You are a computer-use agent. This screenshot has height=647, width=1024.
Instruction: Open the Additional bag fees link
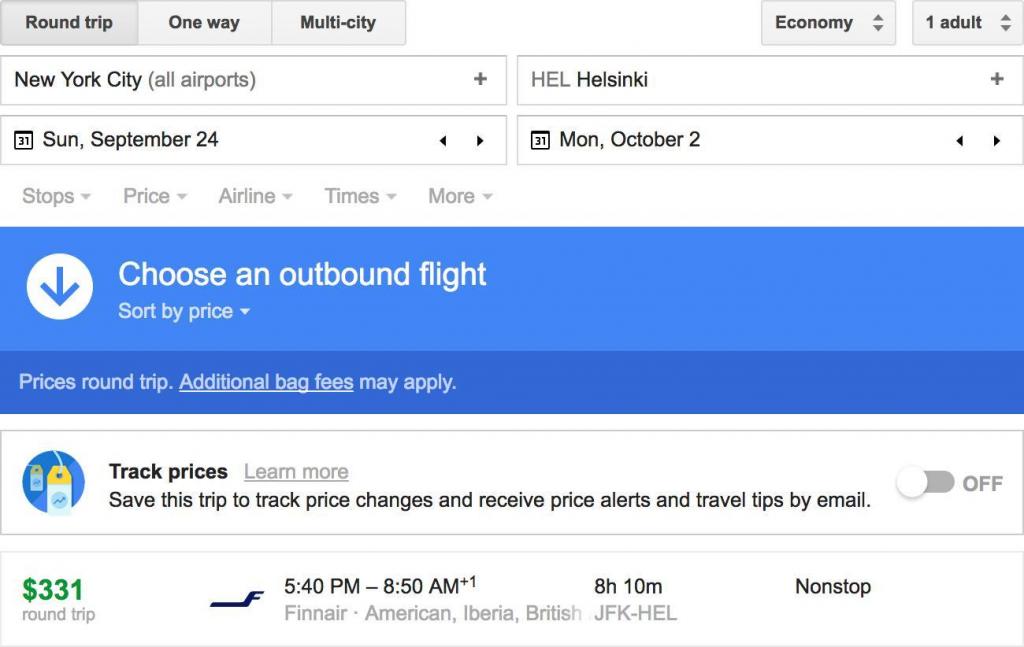click(266, 382)
